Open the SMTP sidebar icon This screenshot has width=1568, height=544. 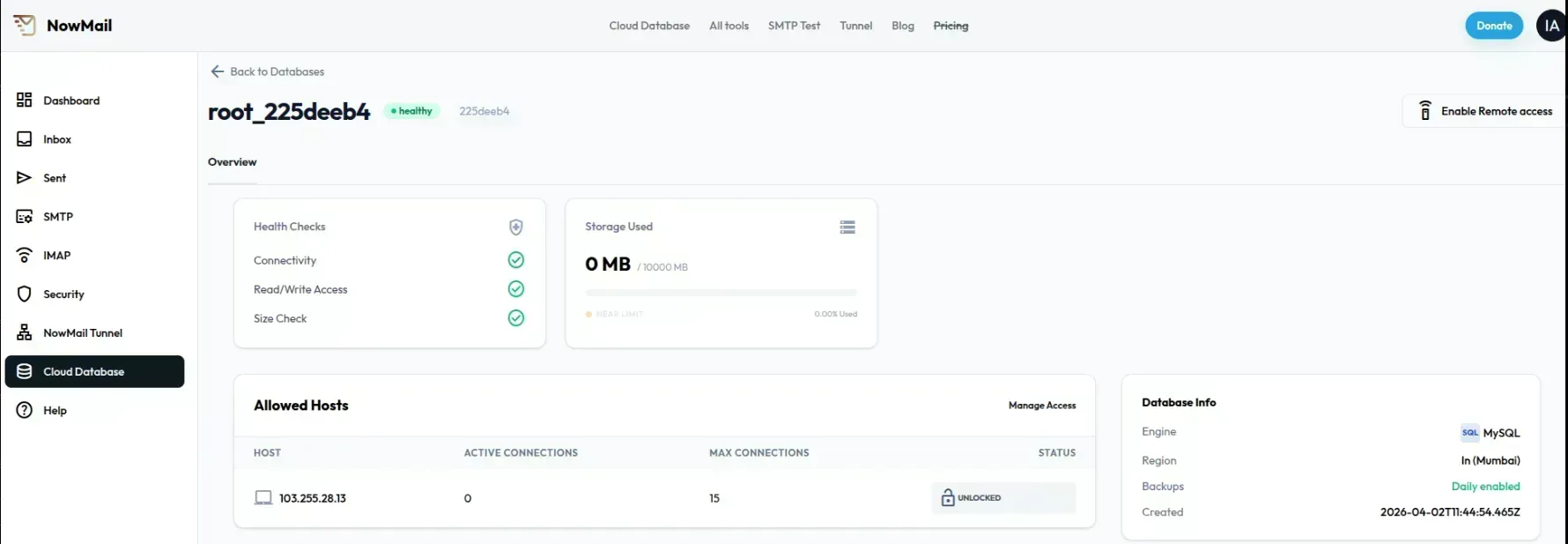point(25,217)
